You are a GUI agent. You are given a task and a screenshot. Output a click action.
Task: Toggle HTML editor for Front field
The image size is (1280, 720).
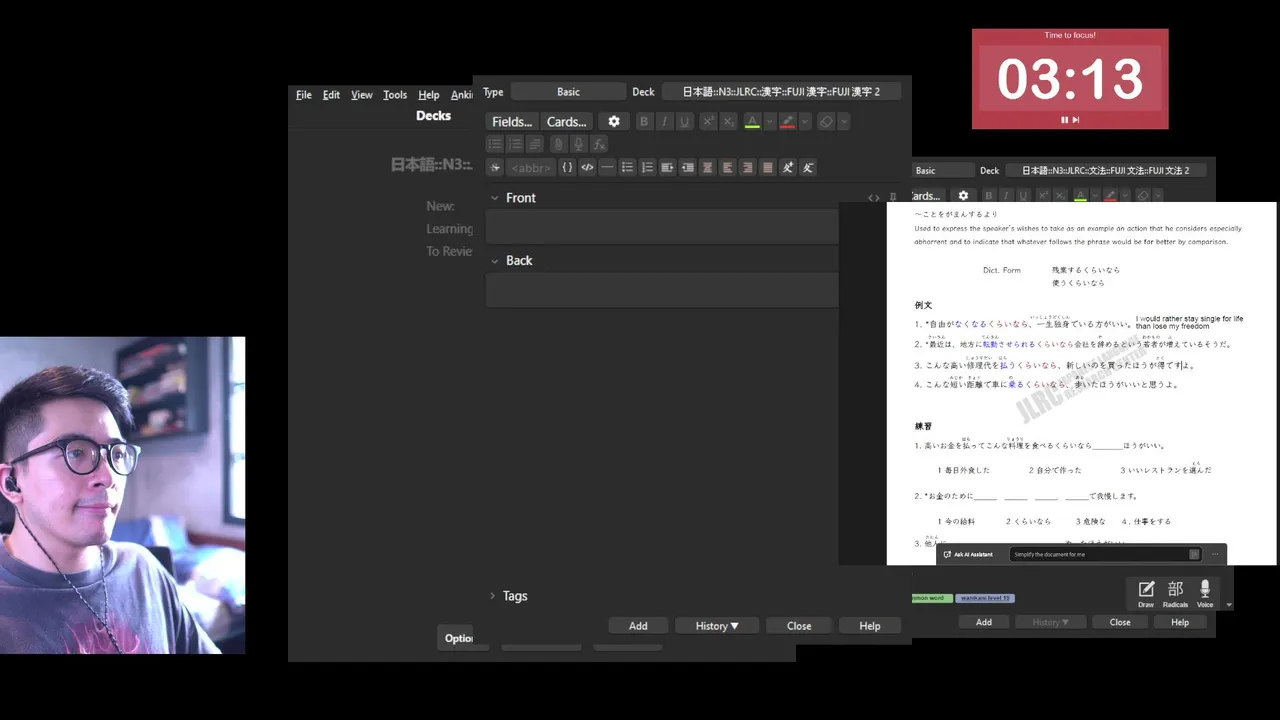pyautogui.click(x=874, y=198)
